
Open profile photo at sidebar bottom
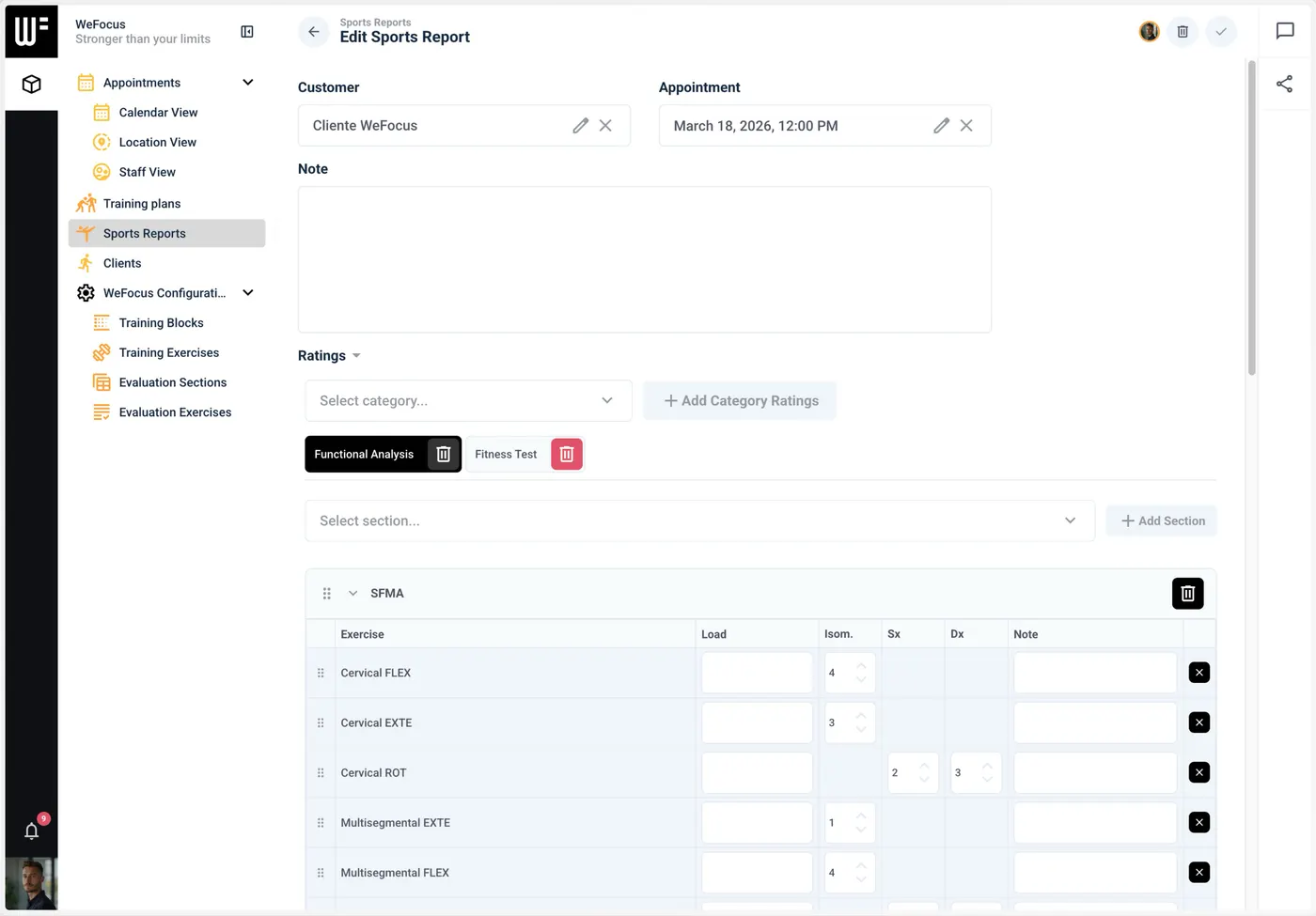[31, 884]
